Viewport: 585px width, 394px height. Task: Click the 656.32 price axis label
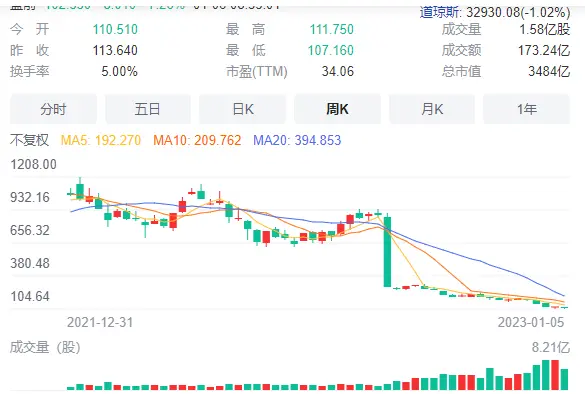(30, 230)
